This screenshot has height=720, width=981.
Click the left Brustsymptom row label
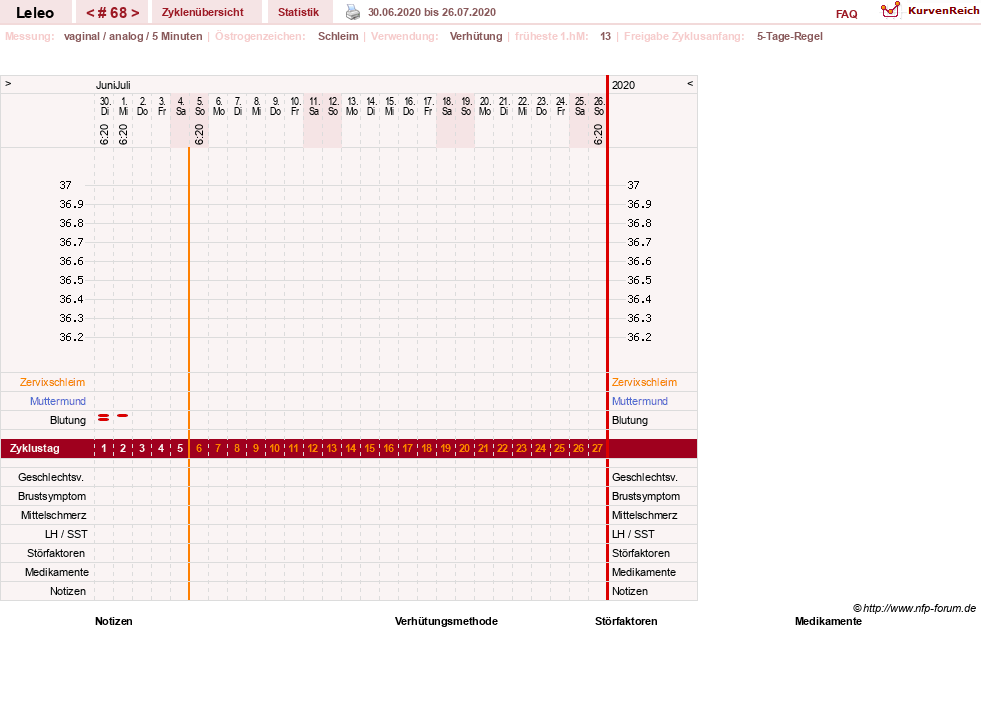coord(52,496)
